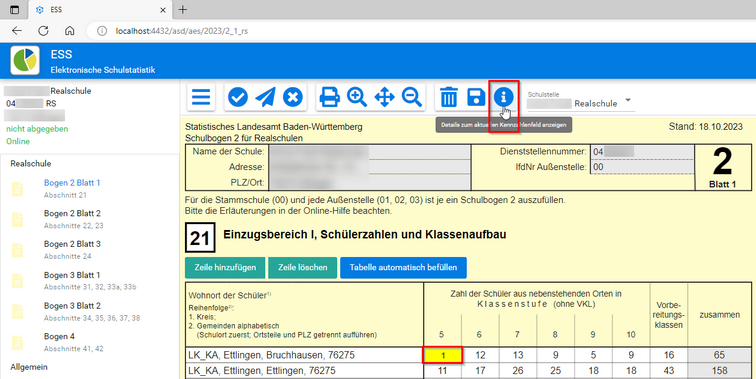756x379 pixels.
Task: Click the zoom out magnifier icon
Action: click(412, 97)
